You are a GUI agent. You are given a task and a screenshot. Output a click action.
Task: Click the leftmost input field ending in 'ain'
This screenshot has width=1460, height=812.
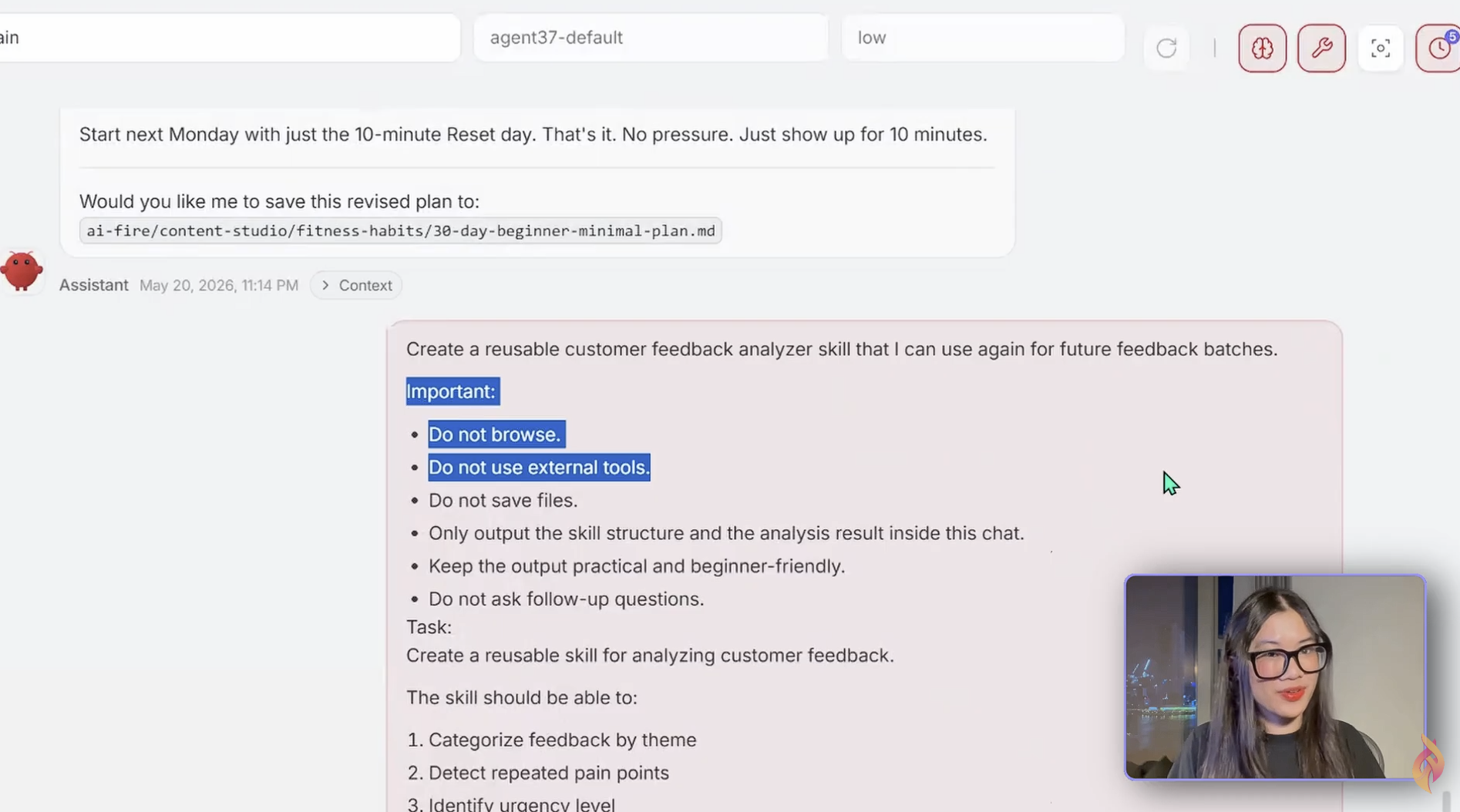[x=230, y=37]
